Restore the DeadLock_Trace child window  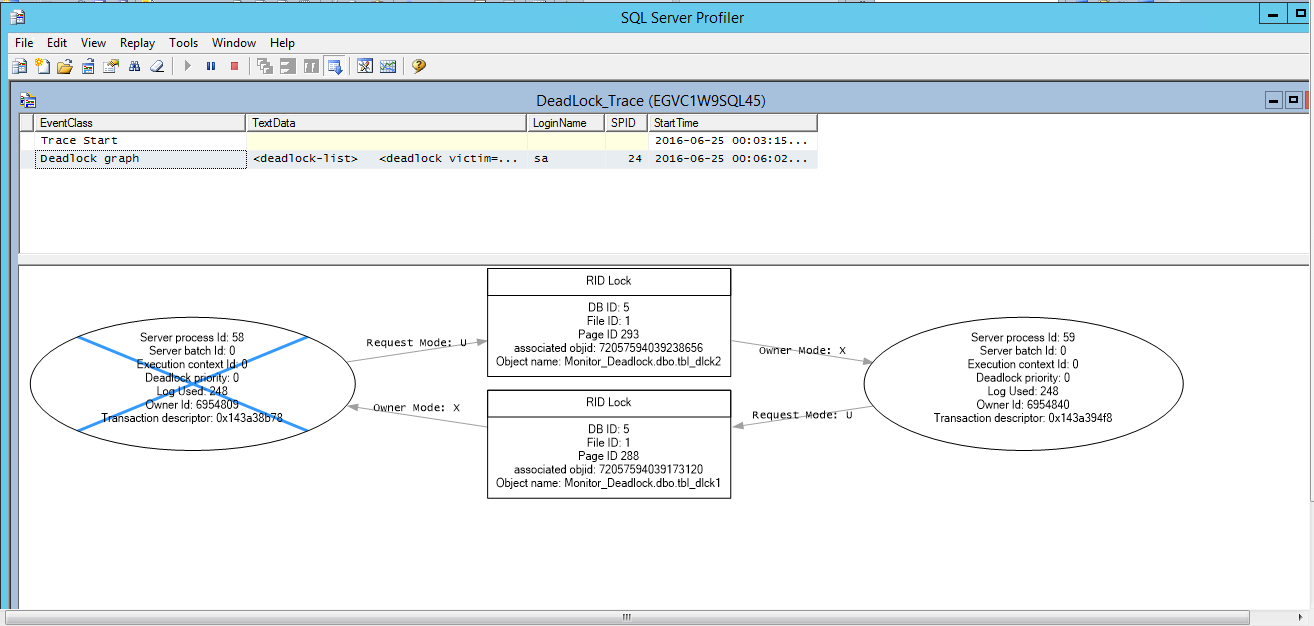pyautogui.click(x=1293, y=100)
